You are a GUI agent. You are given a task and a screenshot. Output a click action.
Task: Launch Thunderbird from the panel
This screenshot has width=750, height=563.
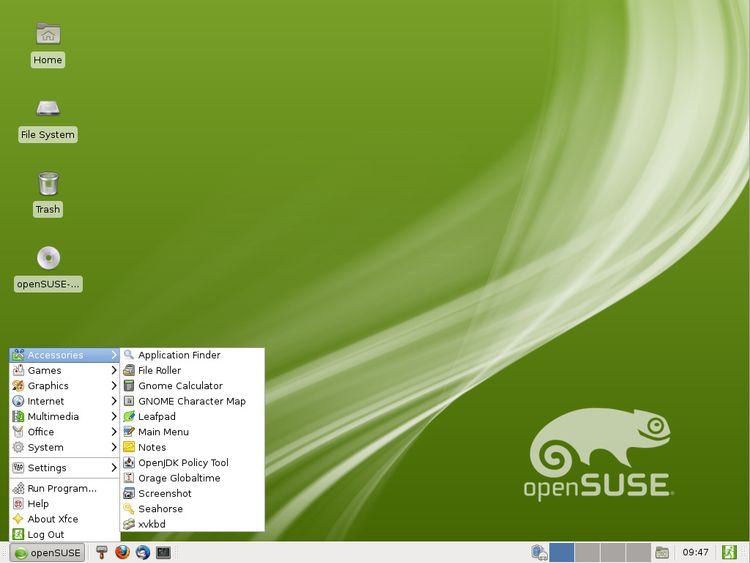(x=143, y=552)
